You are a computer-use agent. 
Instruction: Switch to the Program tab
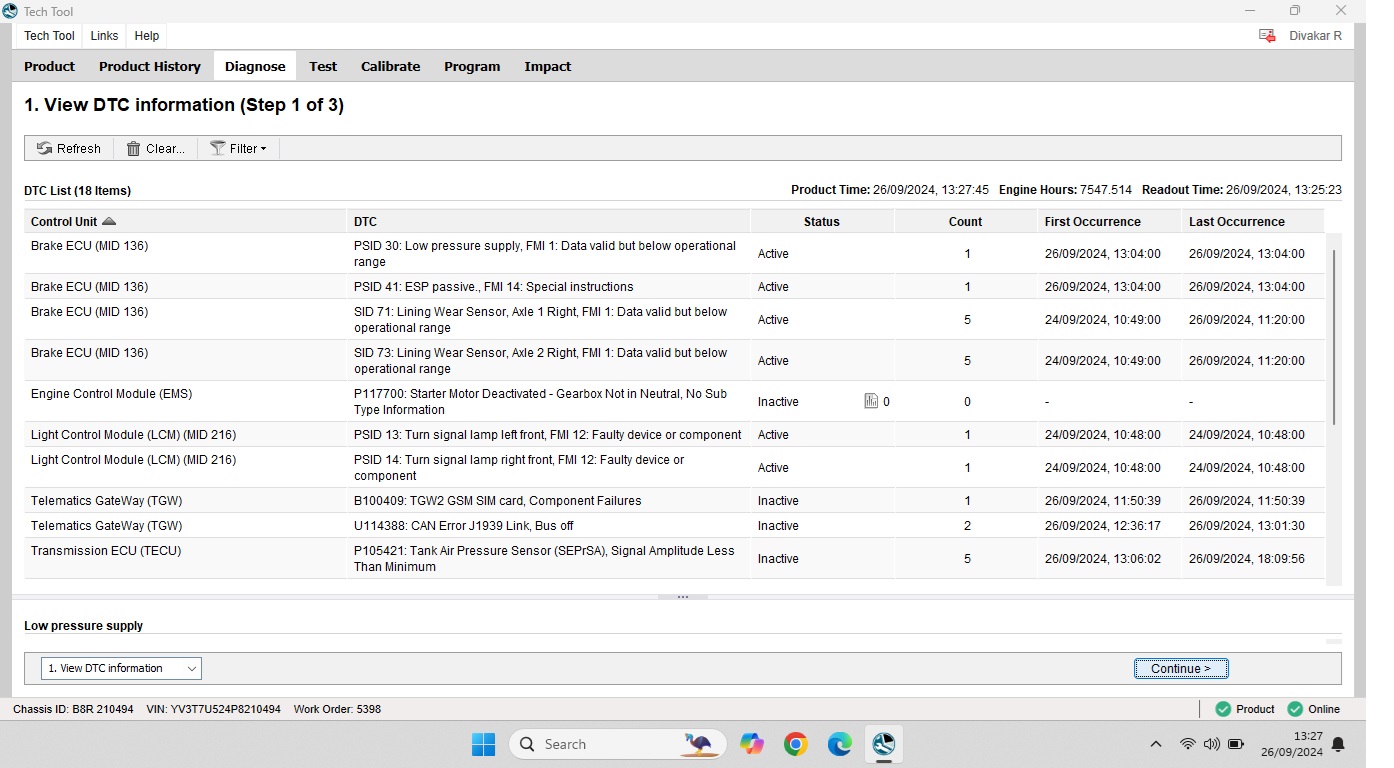pos(472,67)
